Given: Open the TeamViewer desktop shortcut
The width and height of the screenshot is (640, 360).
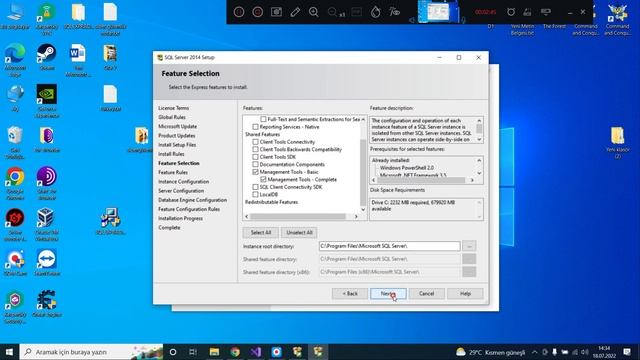Looking at the screenshot, I should pyautogui.click(x=47, y=263).
